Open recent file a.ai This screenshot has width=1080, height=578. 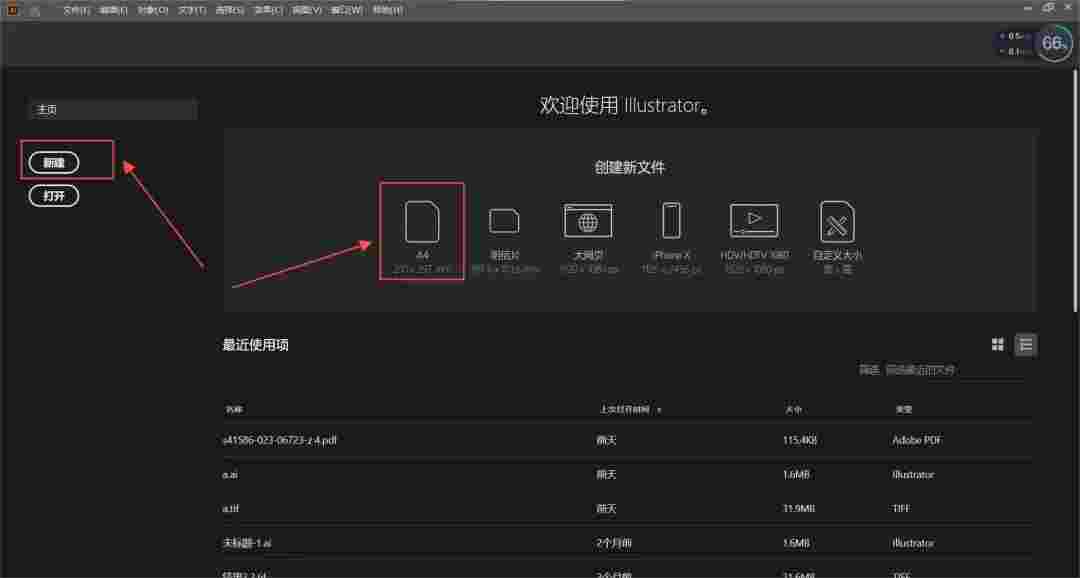(230, 475)
